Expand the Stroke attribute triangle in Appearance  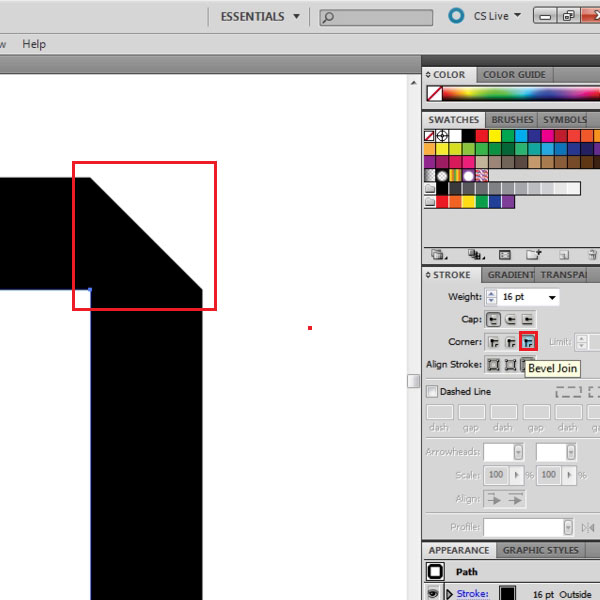click(450, 594)
